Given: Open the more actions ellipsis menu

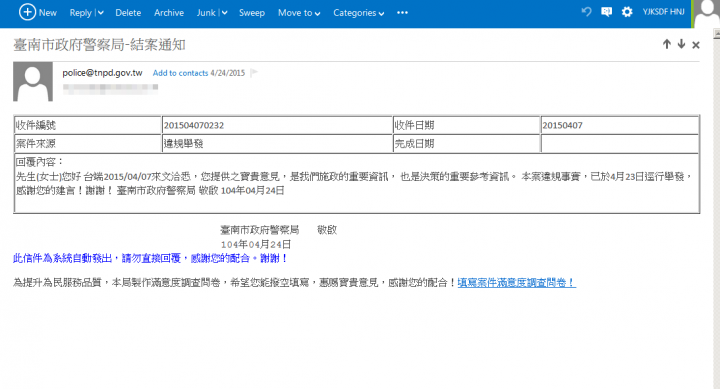Looking at the screenshot, I should tap(402, 12).
